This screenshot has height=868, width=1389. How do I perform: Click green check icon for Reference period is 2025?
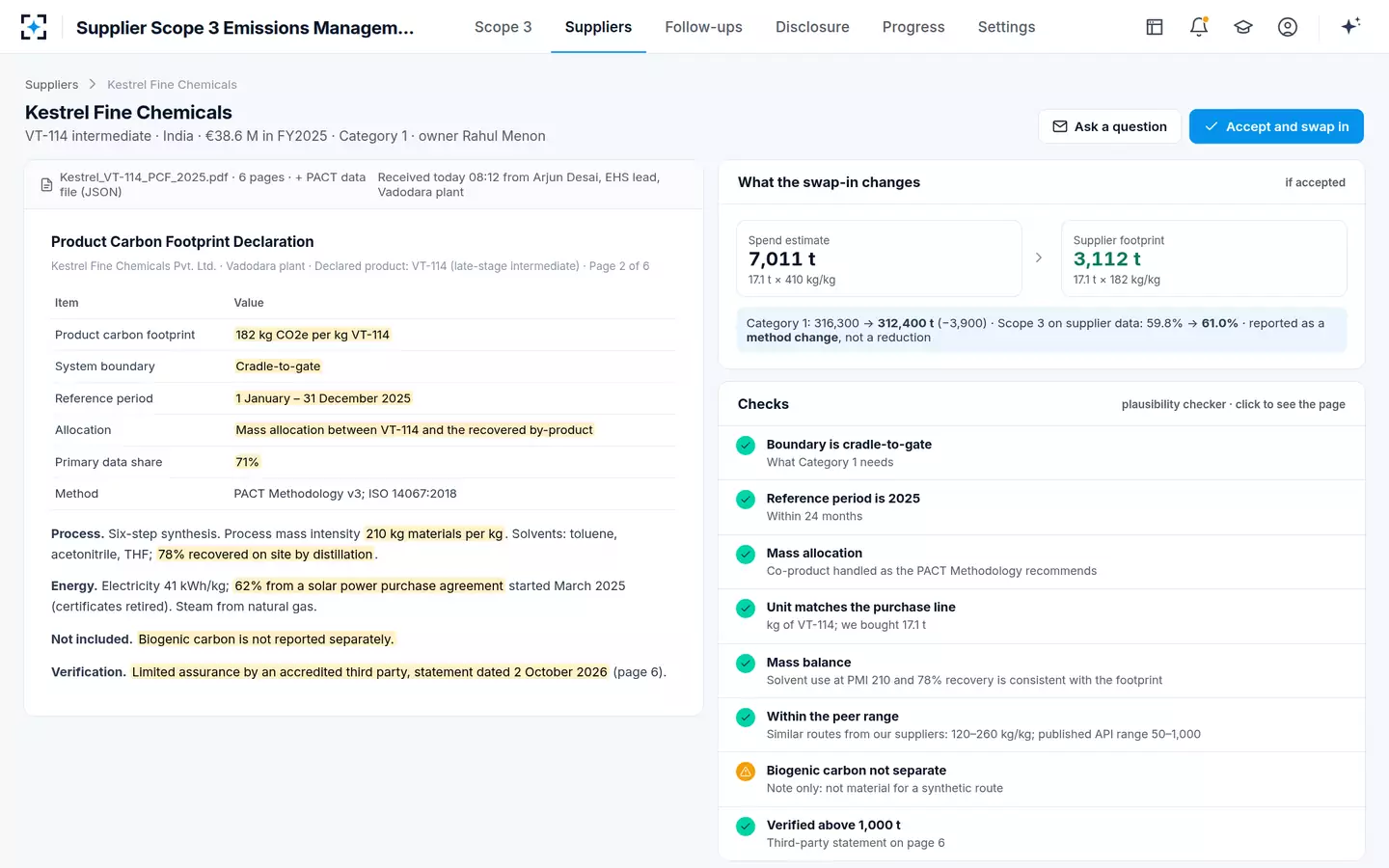[746, 500]
